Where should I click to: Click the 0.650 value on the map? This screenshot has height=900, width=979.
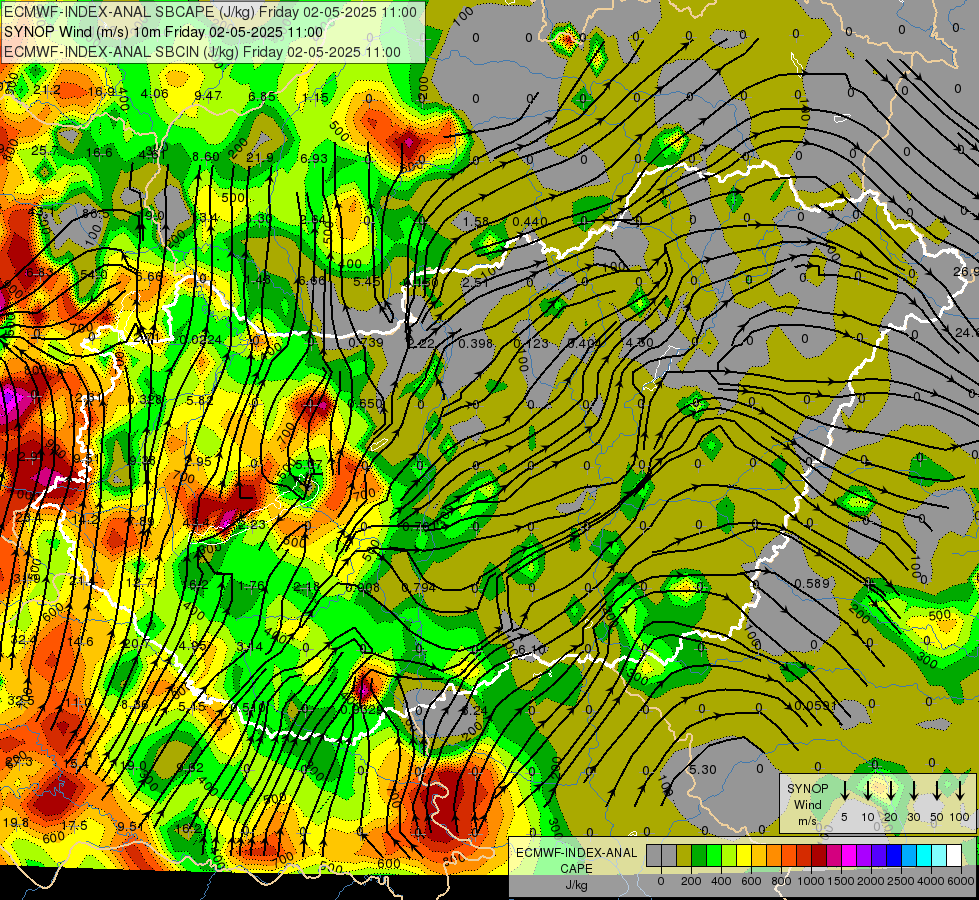tap(365, 403)
